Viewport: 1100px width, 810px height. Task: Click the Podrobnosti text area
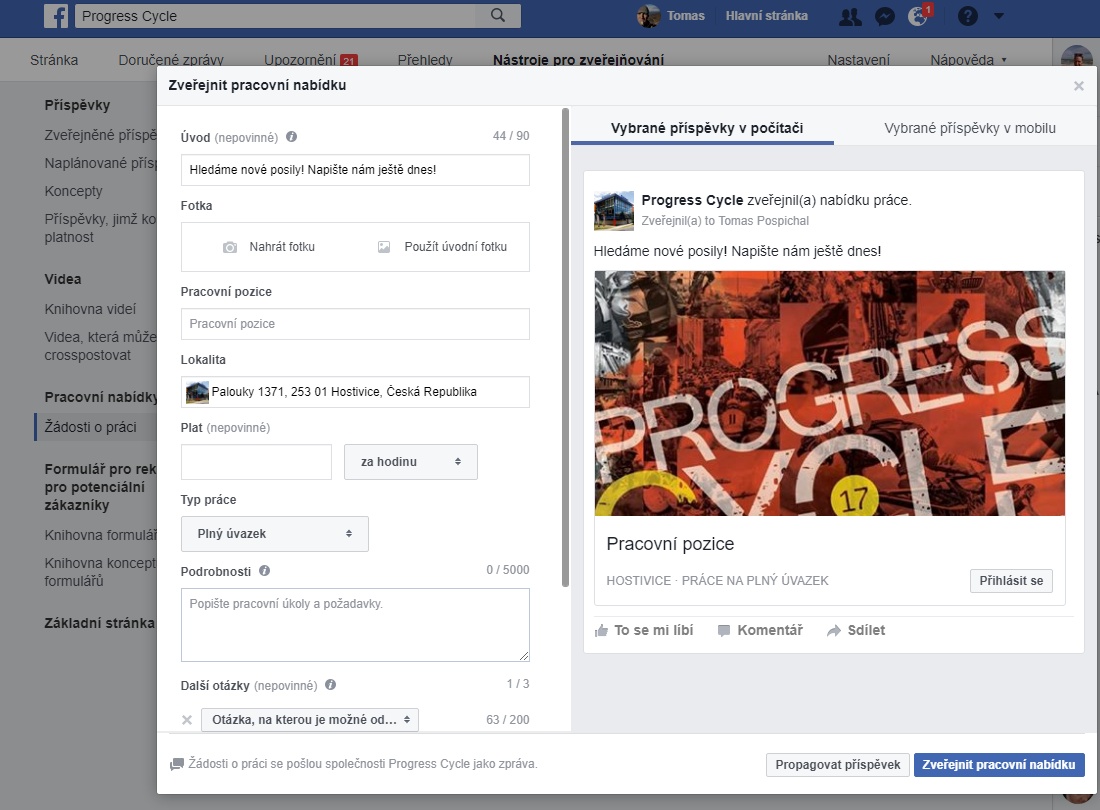355,625
